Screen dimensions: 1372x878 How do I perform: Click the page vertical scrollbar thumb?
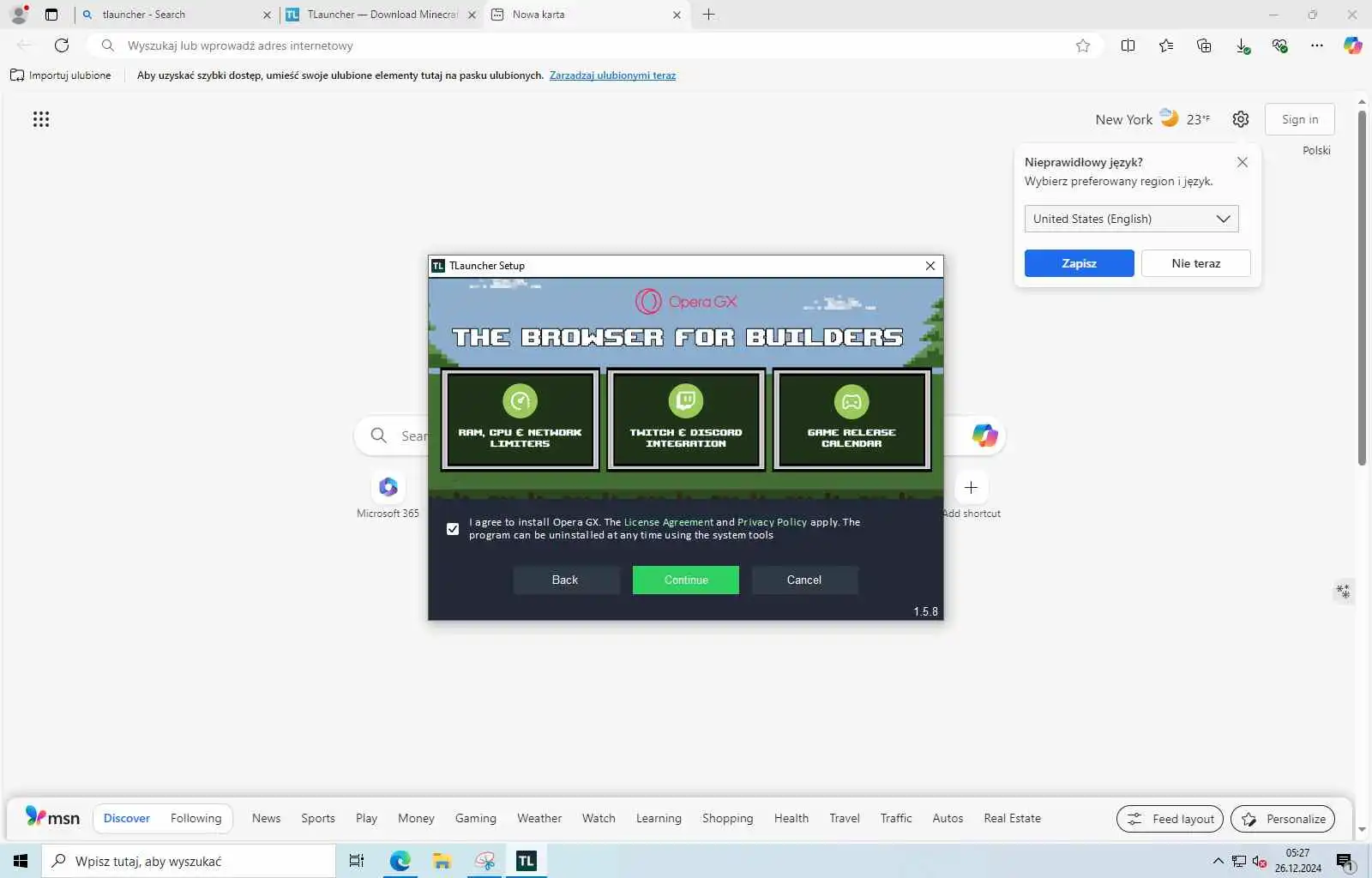(1362, 287)
